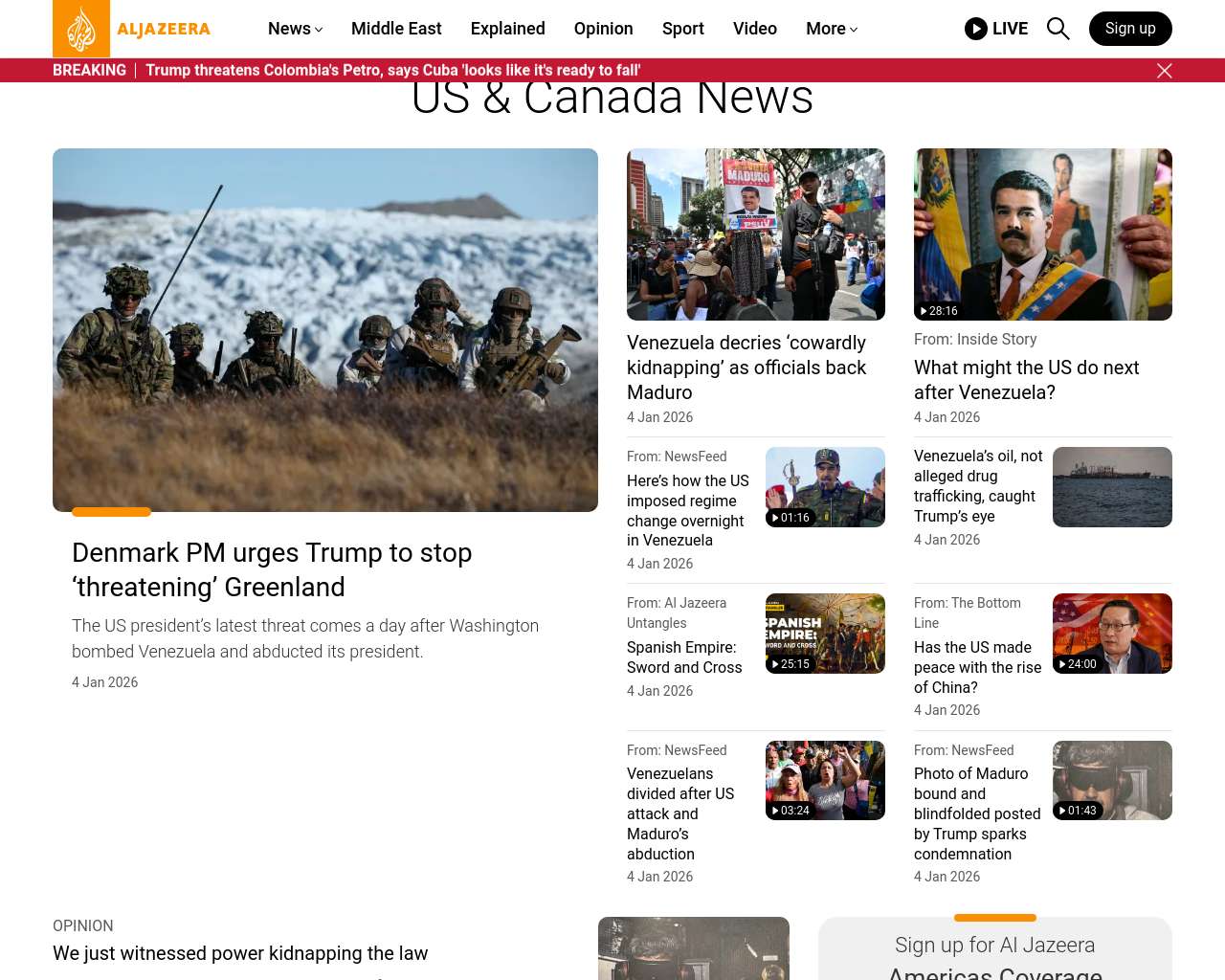Open the search magnifier icon
Image resolution: width=1225 pixels, height=980 pixels.
(1058, 29)
